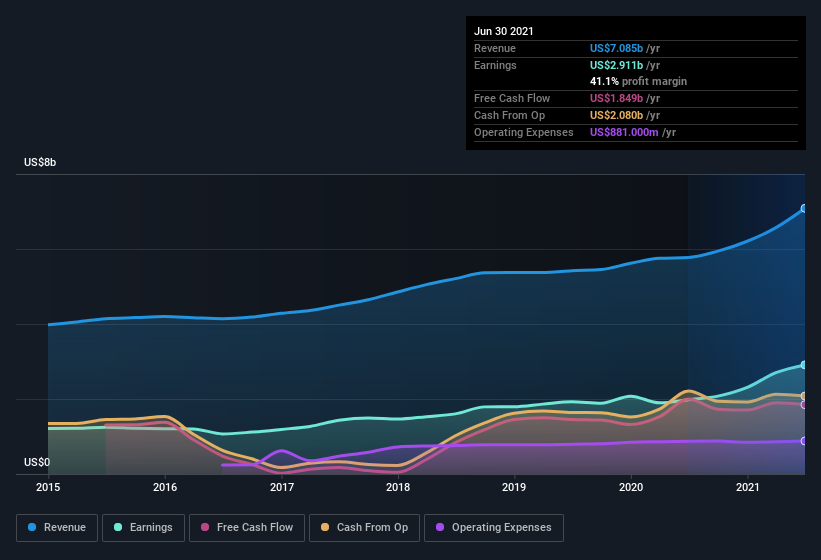
Task: Click the orange Cash From Op endpoint marker
Action: [x=804, y=397]
